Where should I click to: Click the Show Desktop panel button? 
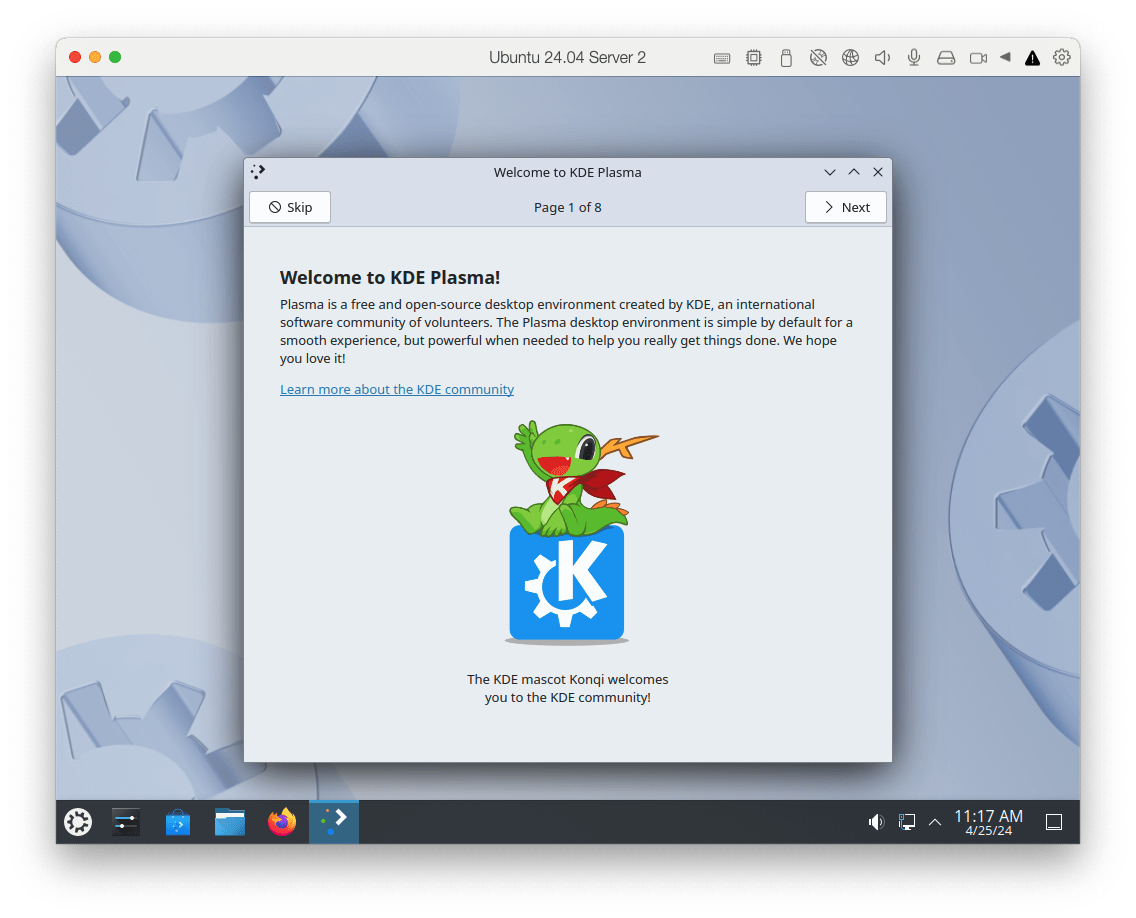point(1054,822)
